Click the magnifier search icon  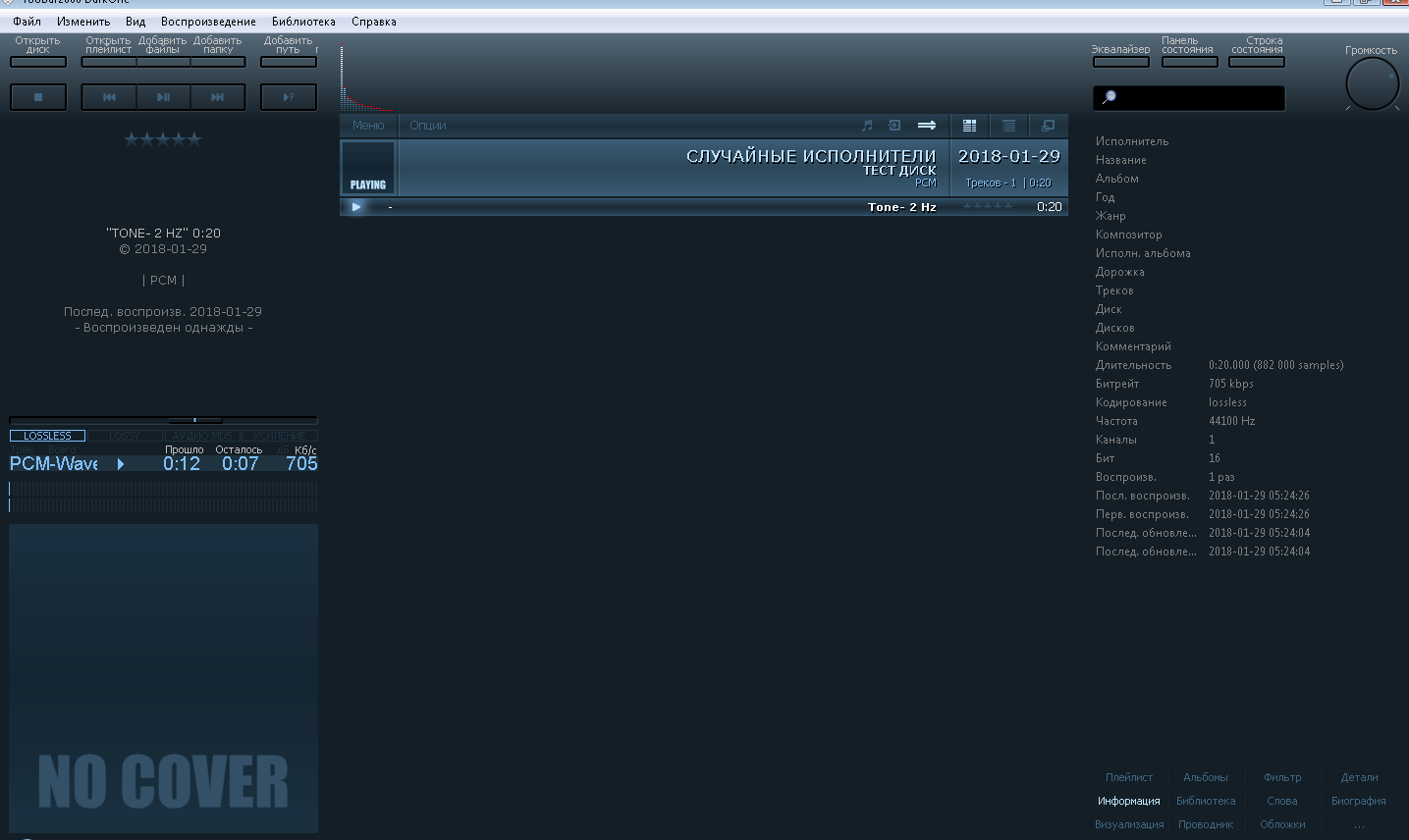[1110, 97]
